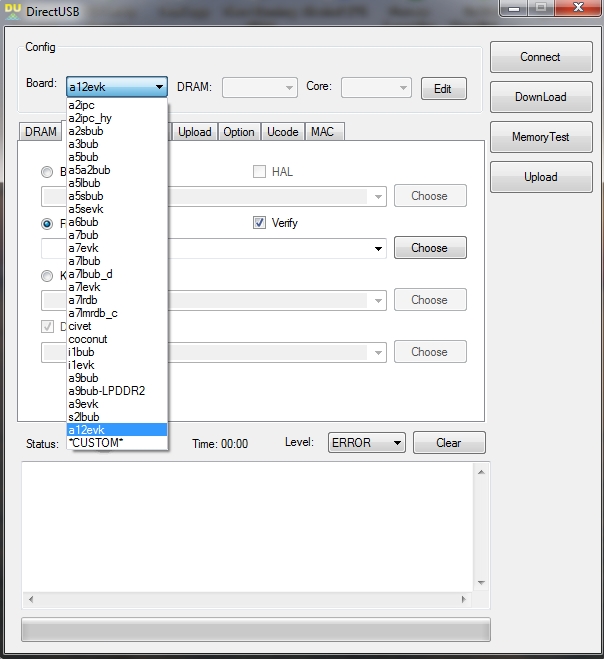604x659 pixels.
Task: Select the first radio button above Verify row
Action: (47, 172)
